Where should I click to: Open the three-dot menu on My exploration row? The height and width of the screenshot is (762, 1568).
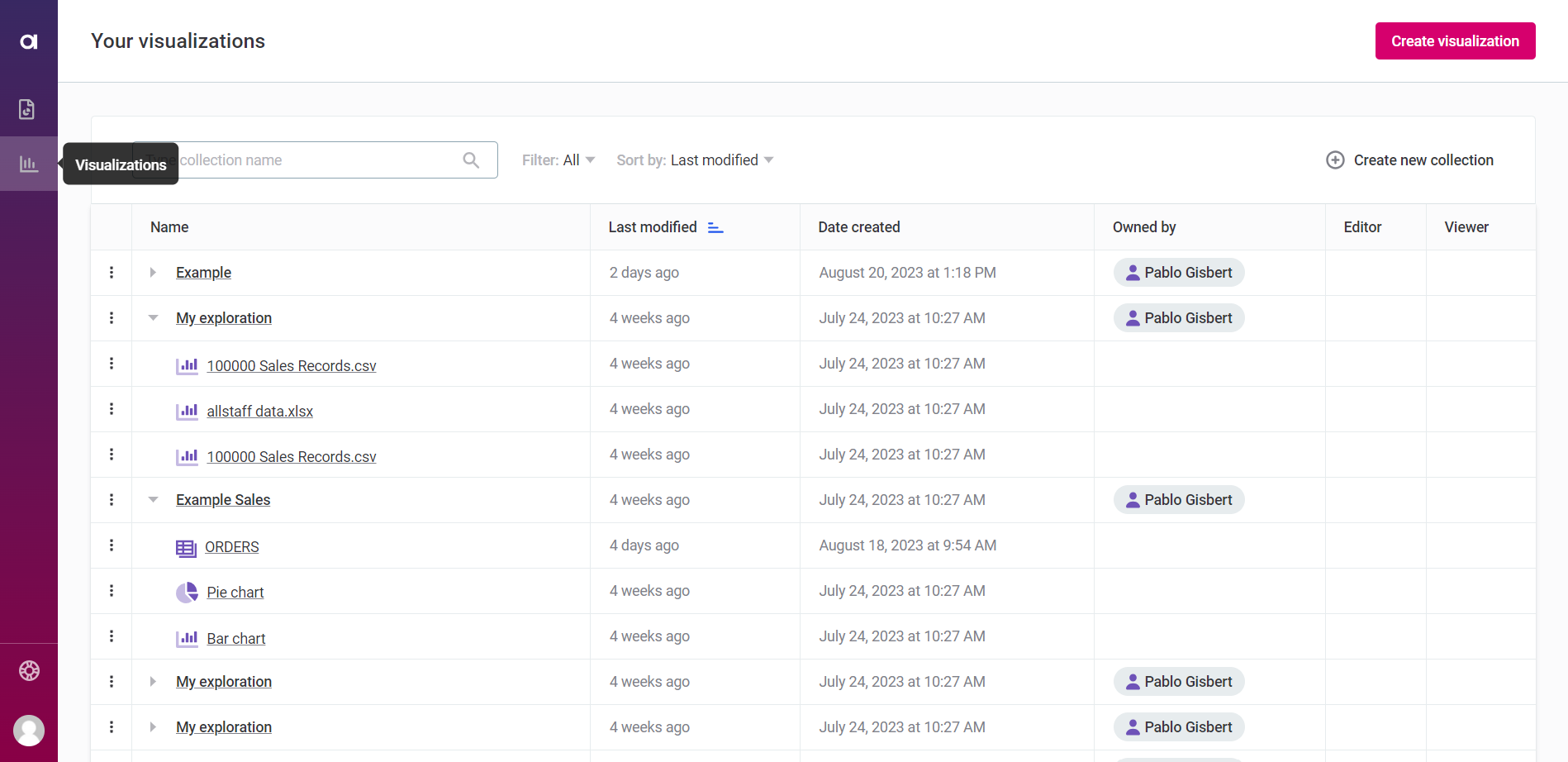click(x=112, y=317)
